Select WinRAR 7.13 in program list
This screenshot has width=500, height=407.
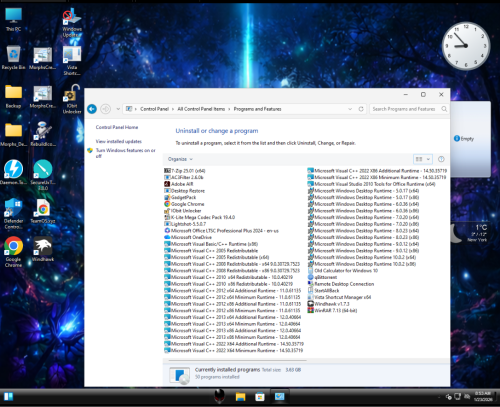coord(332,311)
